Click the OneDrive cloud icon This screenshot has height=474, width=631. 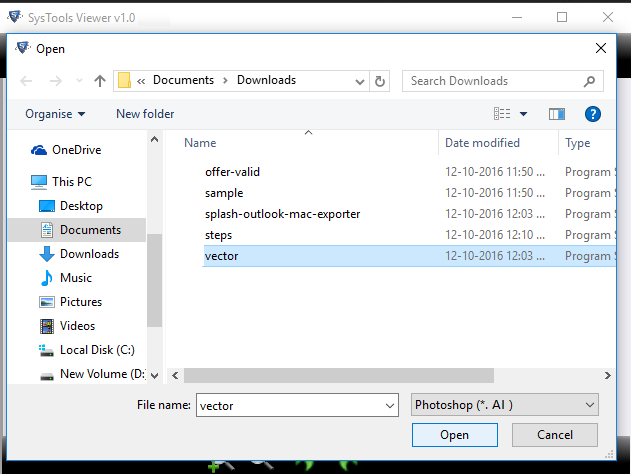(x=39, y=150)
